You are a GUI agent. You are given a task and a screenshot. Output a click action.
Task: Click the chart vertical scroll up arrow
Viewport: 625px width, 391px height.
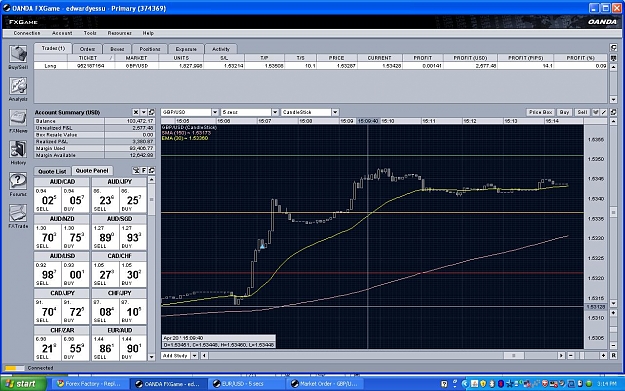coord(614,121)
